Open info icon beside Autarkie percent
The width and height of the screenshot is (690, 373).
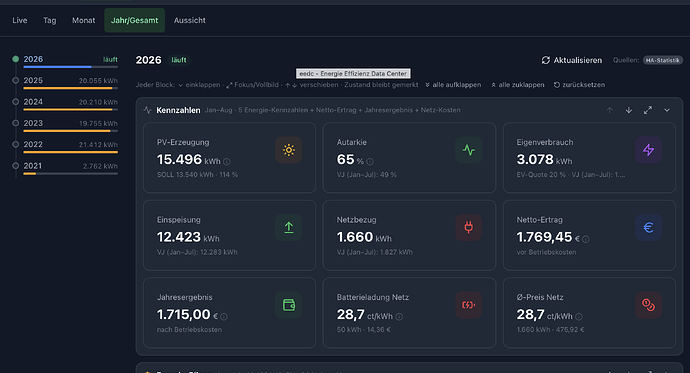pyautogui.click(x=370, y=161)
